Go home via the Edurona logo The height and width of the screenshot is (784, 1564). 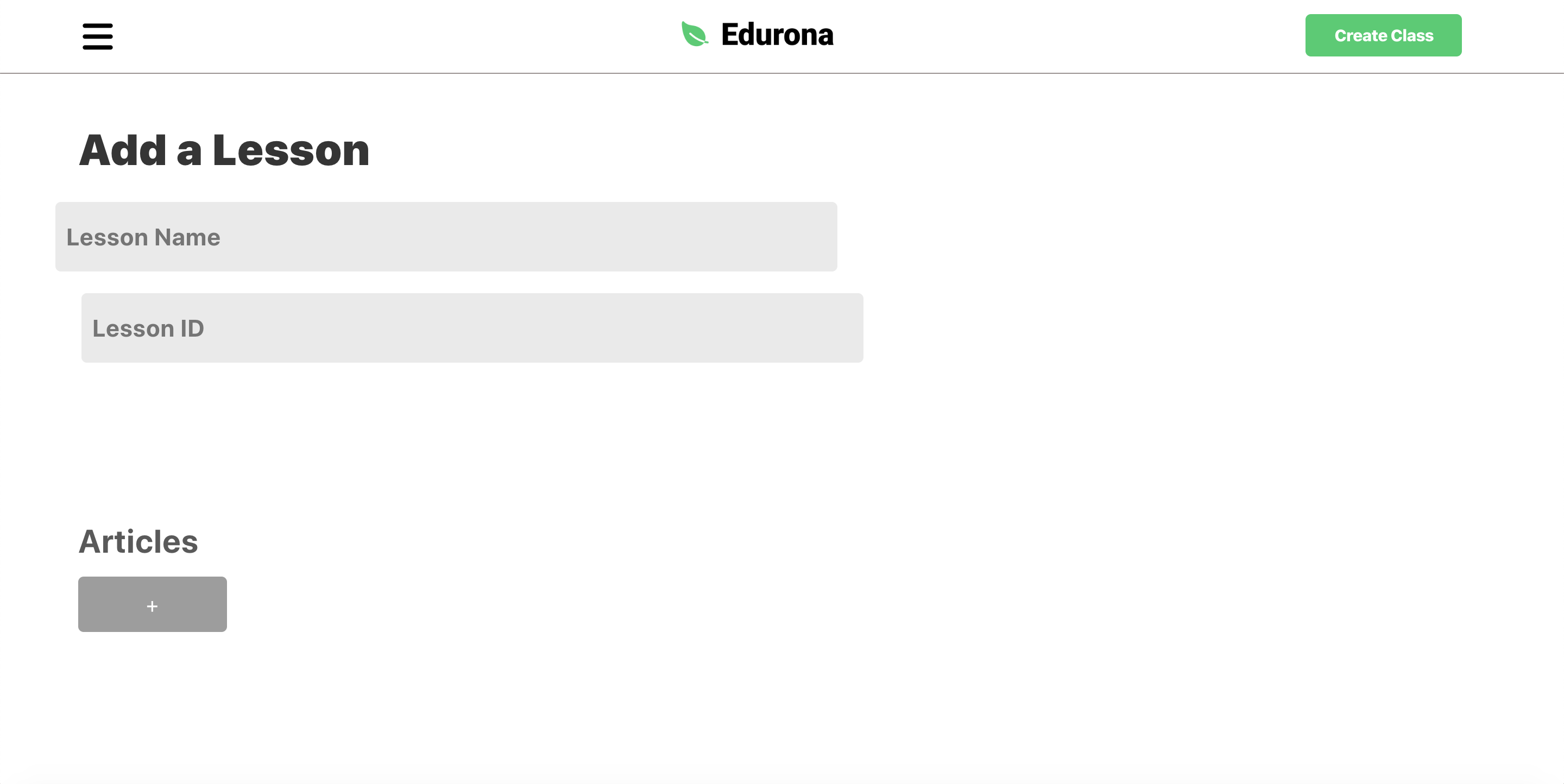(x=757, y=35)
